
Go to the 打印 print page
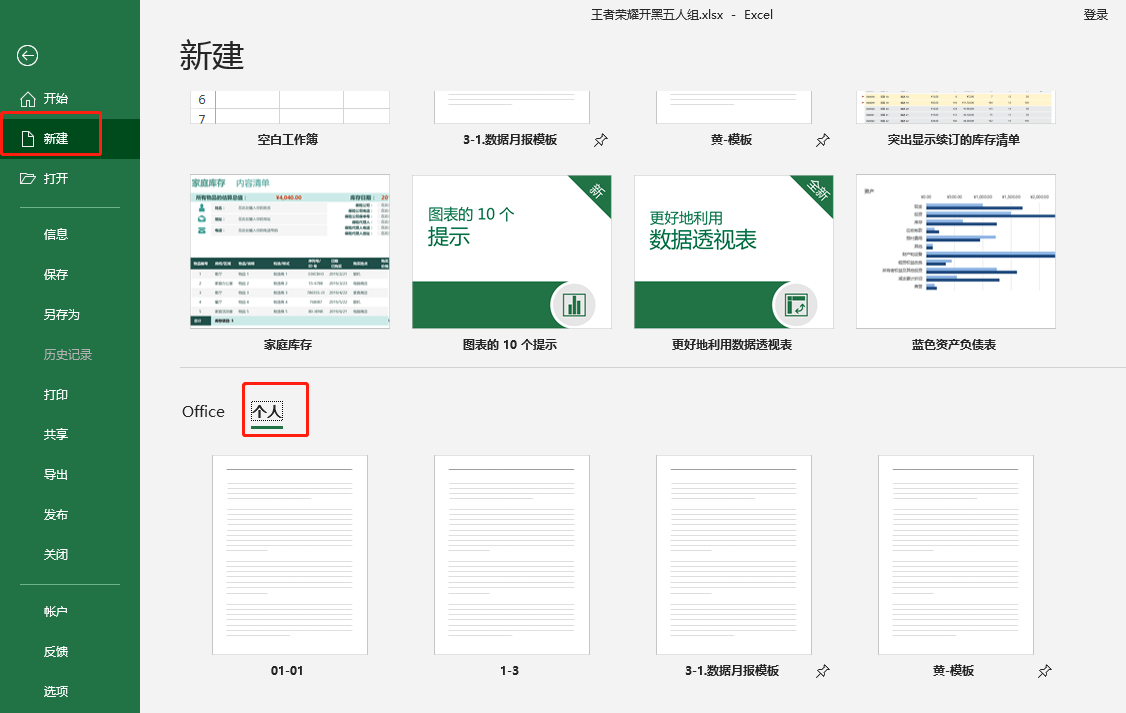(56, 394)
